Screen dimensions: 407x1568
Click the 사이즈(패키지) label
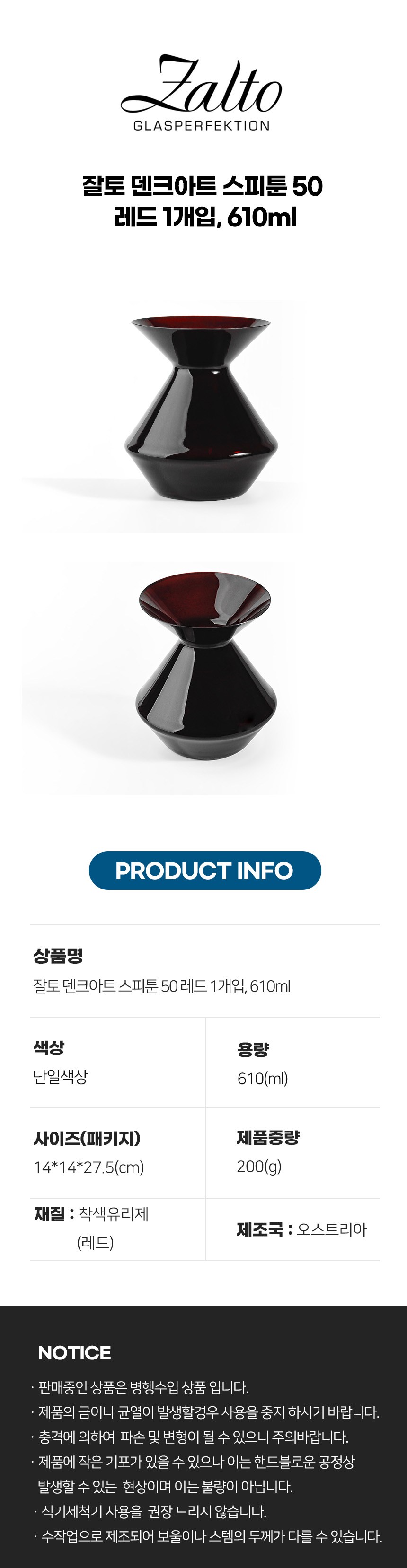click(87, 1138)
